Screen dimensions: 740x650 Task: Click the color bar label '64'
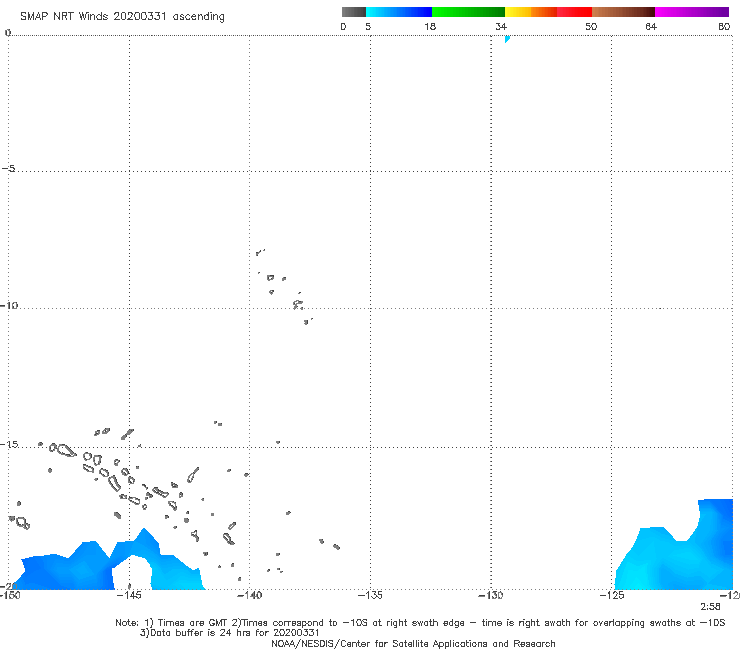point(651,27)
